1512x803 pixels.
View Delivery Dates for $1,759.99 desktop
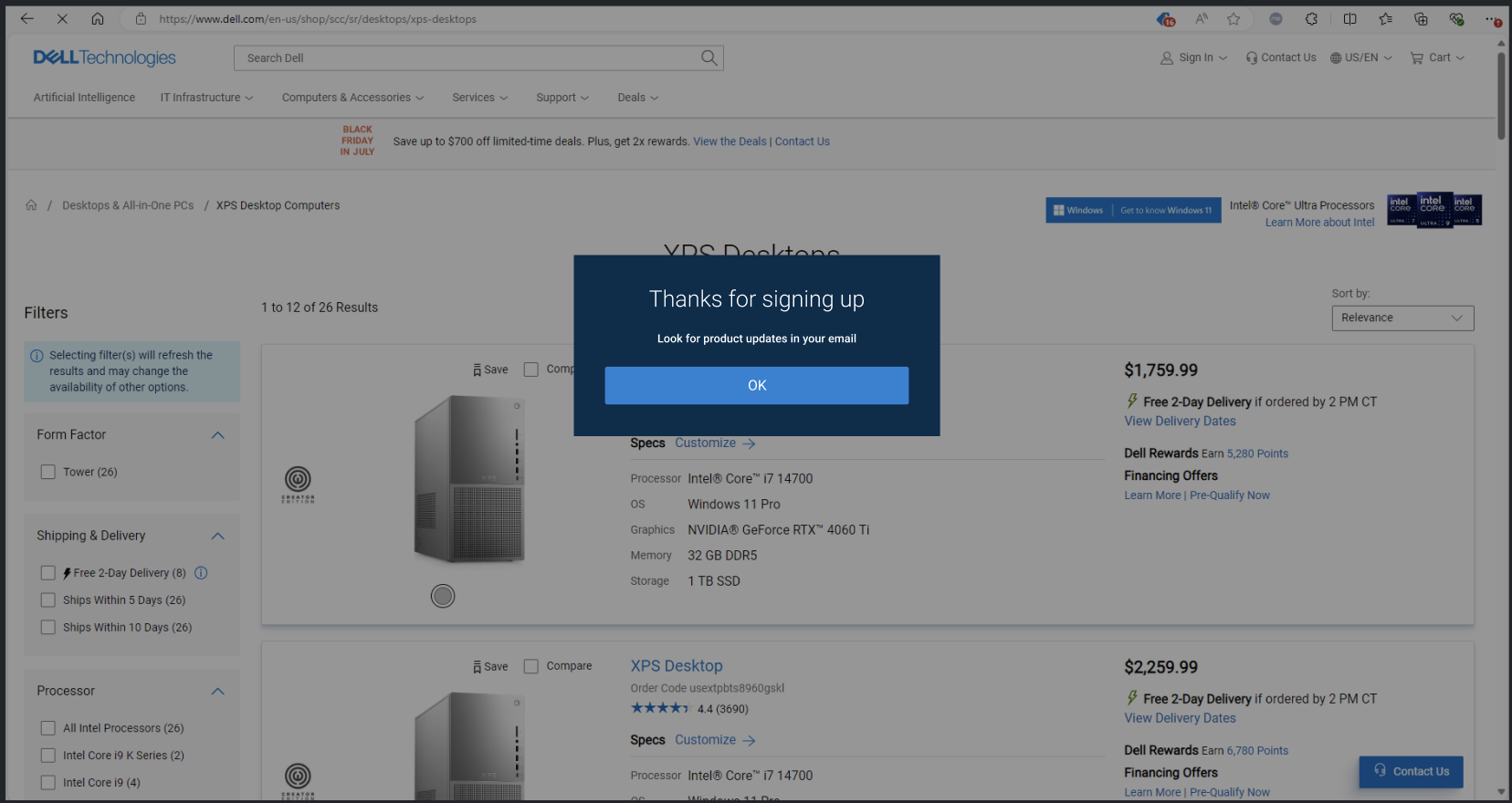coord(1180,422)
